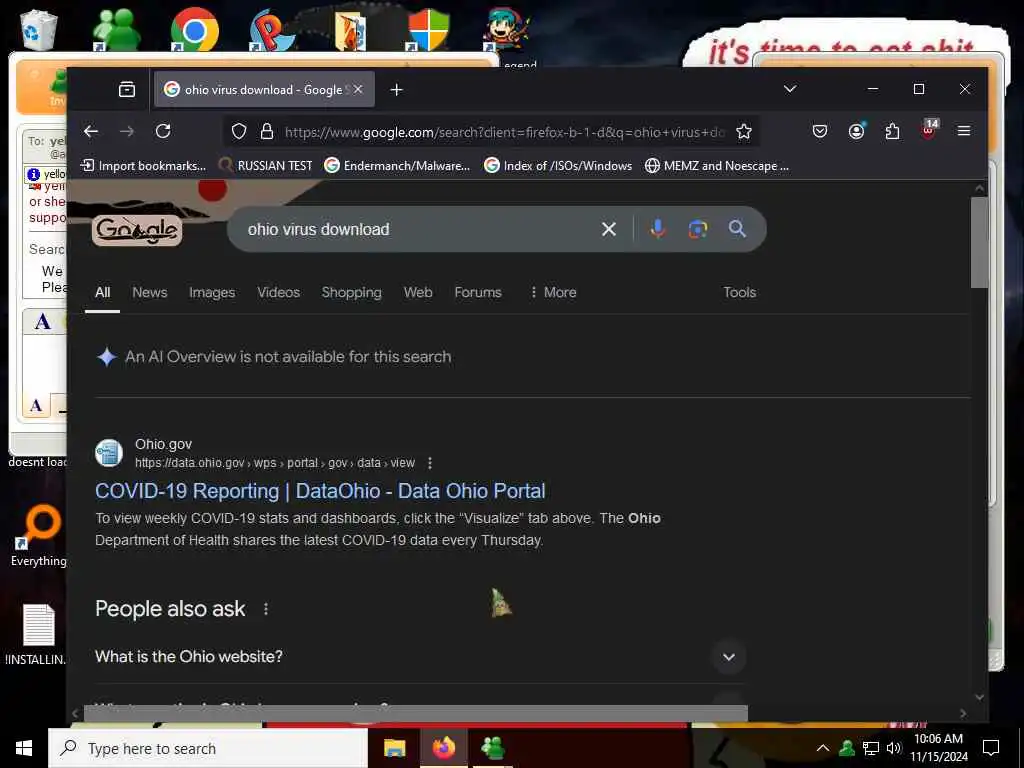
Task: Open the Index of /ISOs/Windows bookmark
Action: 558,166
